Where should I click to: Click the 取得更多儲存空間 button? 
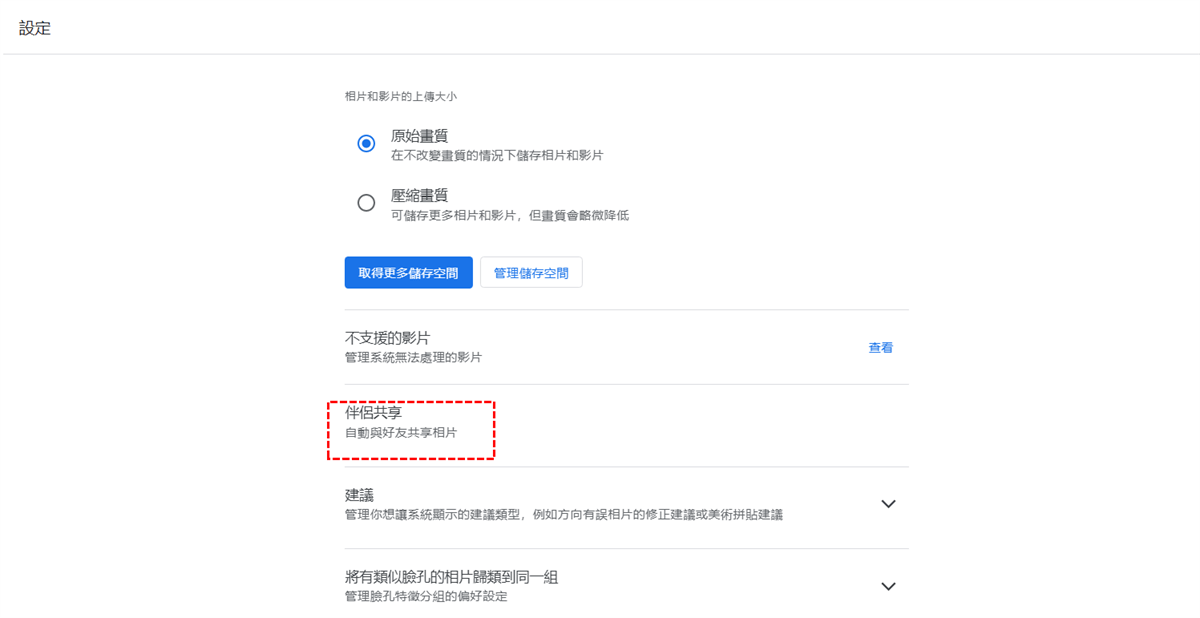pos(408,273)
